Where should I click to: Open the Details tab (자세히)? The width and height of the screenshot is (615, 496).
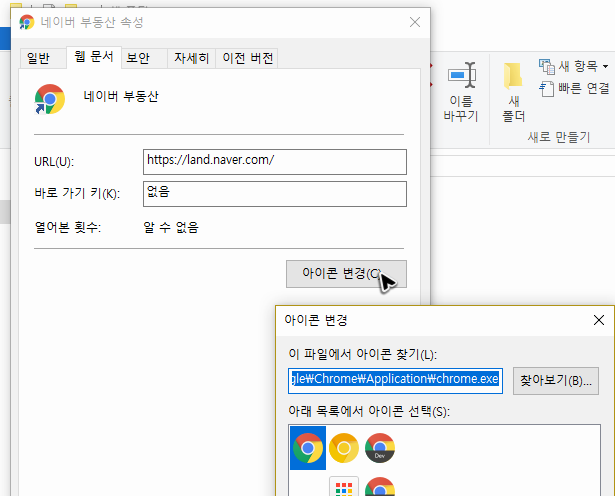[x=191, y=58]
